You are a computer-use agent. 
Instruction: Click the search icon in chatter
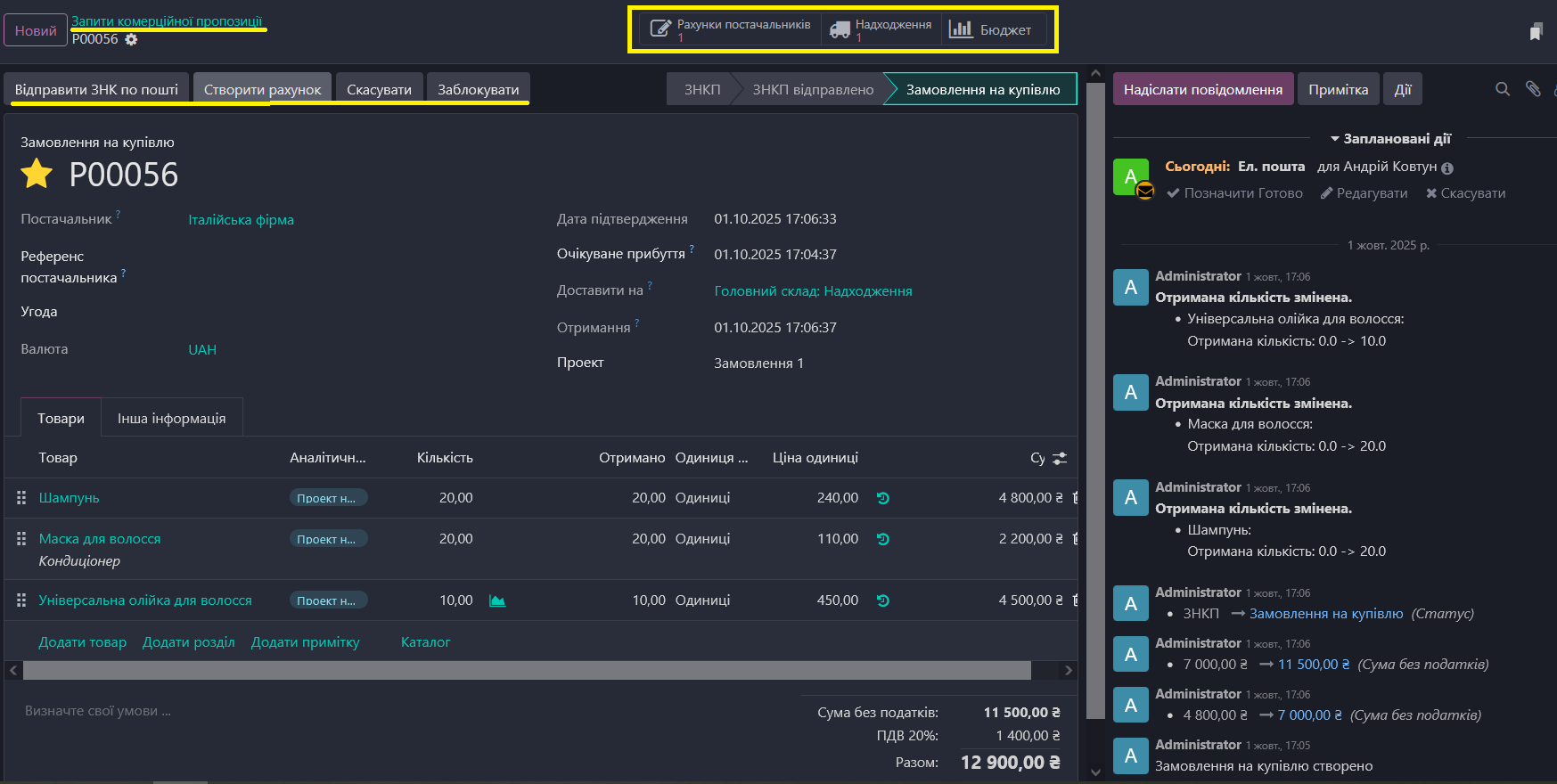[x=1502, y=89]
